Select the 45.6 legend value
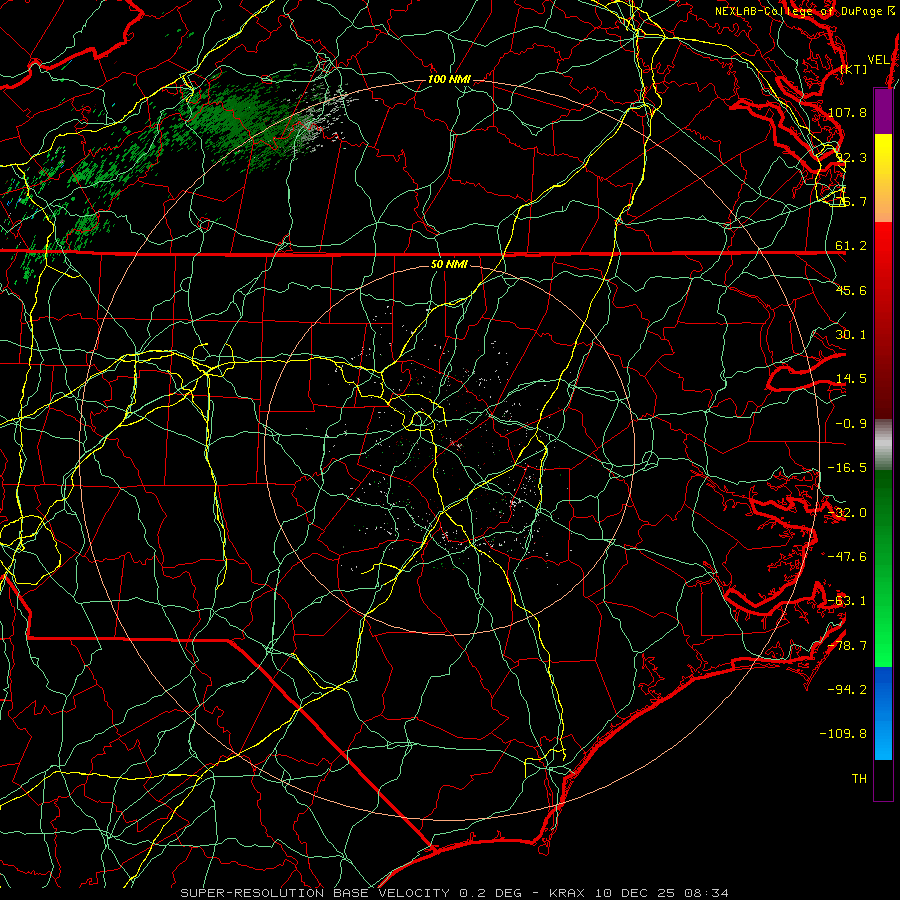 [x=851, y=290]
